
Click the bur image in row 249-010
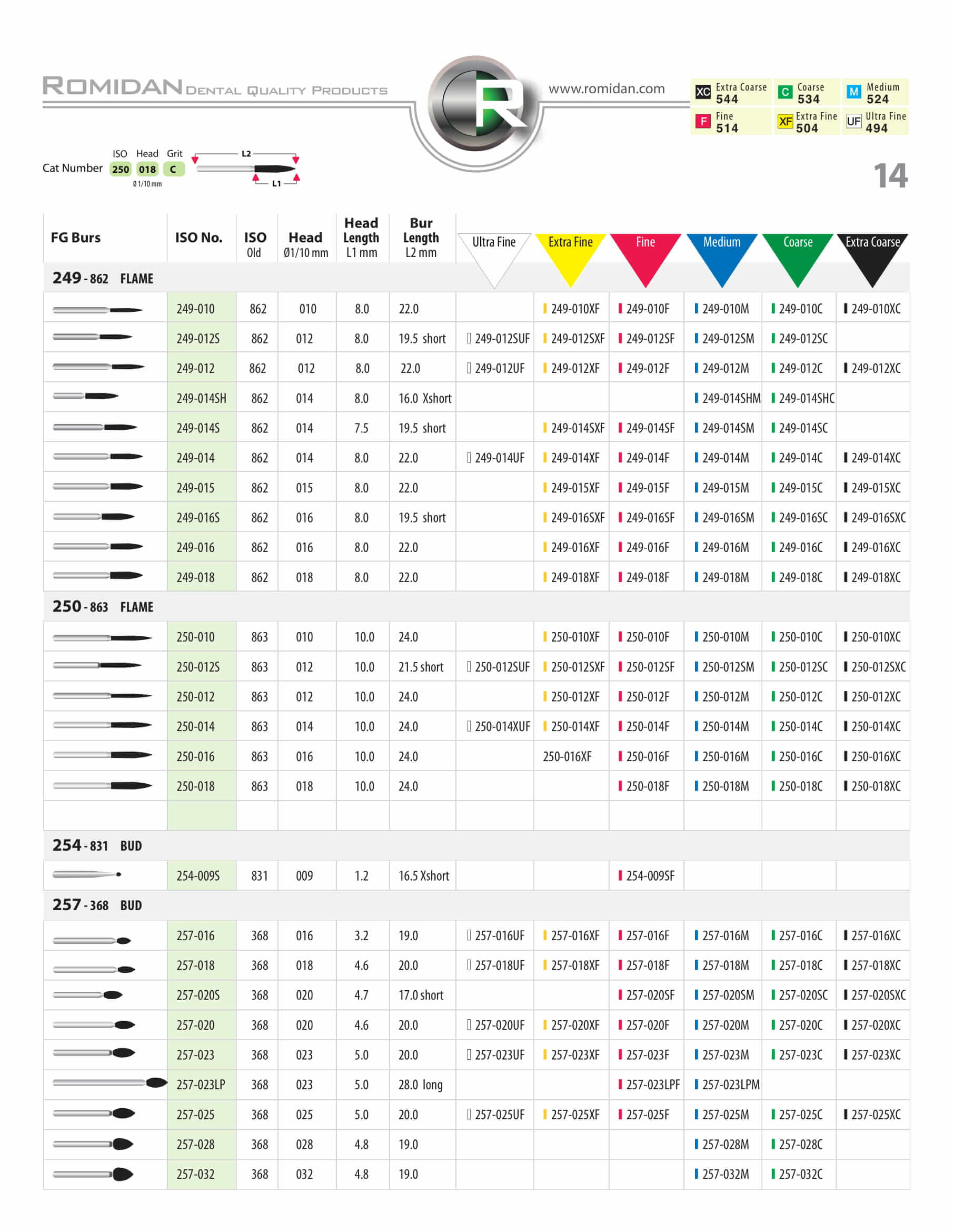pyautogui.click(x=97, y=309)
